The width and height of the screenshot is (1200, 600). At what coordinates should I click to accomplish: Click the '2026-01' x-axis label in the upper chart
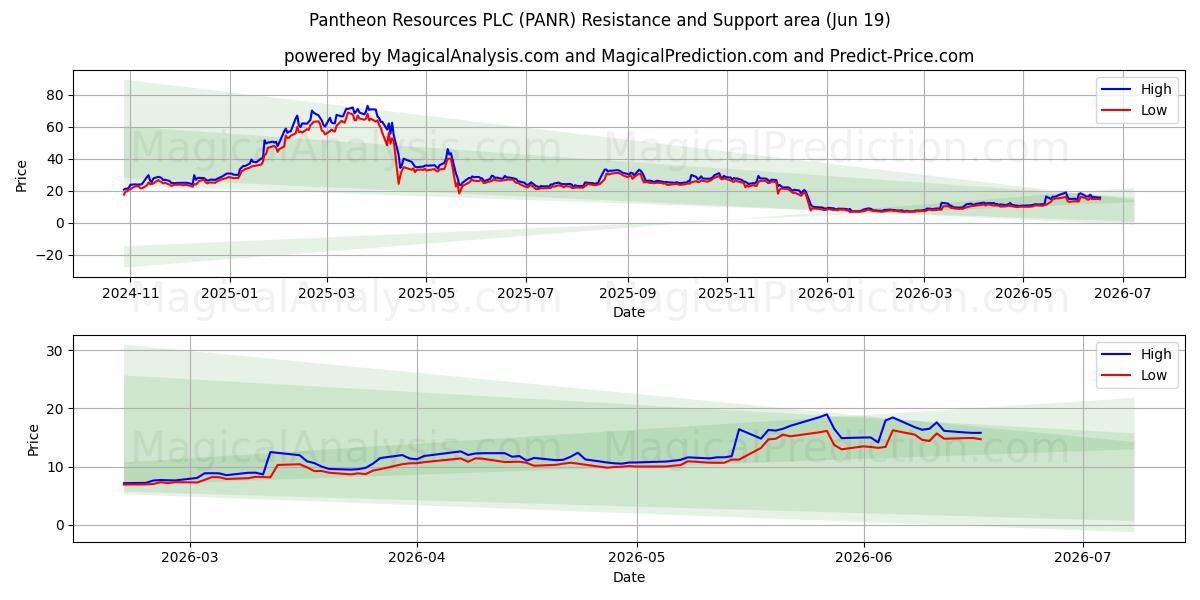point(826,293)
